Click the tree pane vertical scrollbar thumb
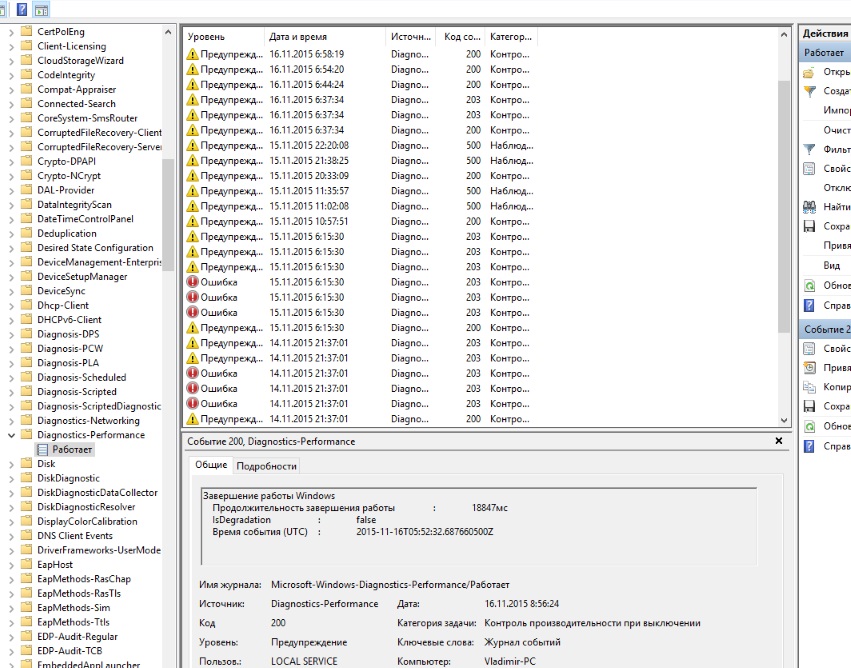 tap(168, 214)
